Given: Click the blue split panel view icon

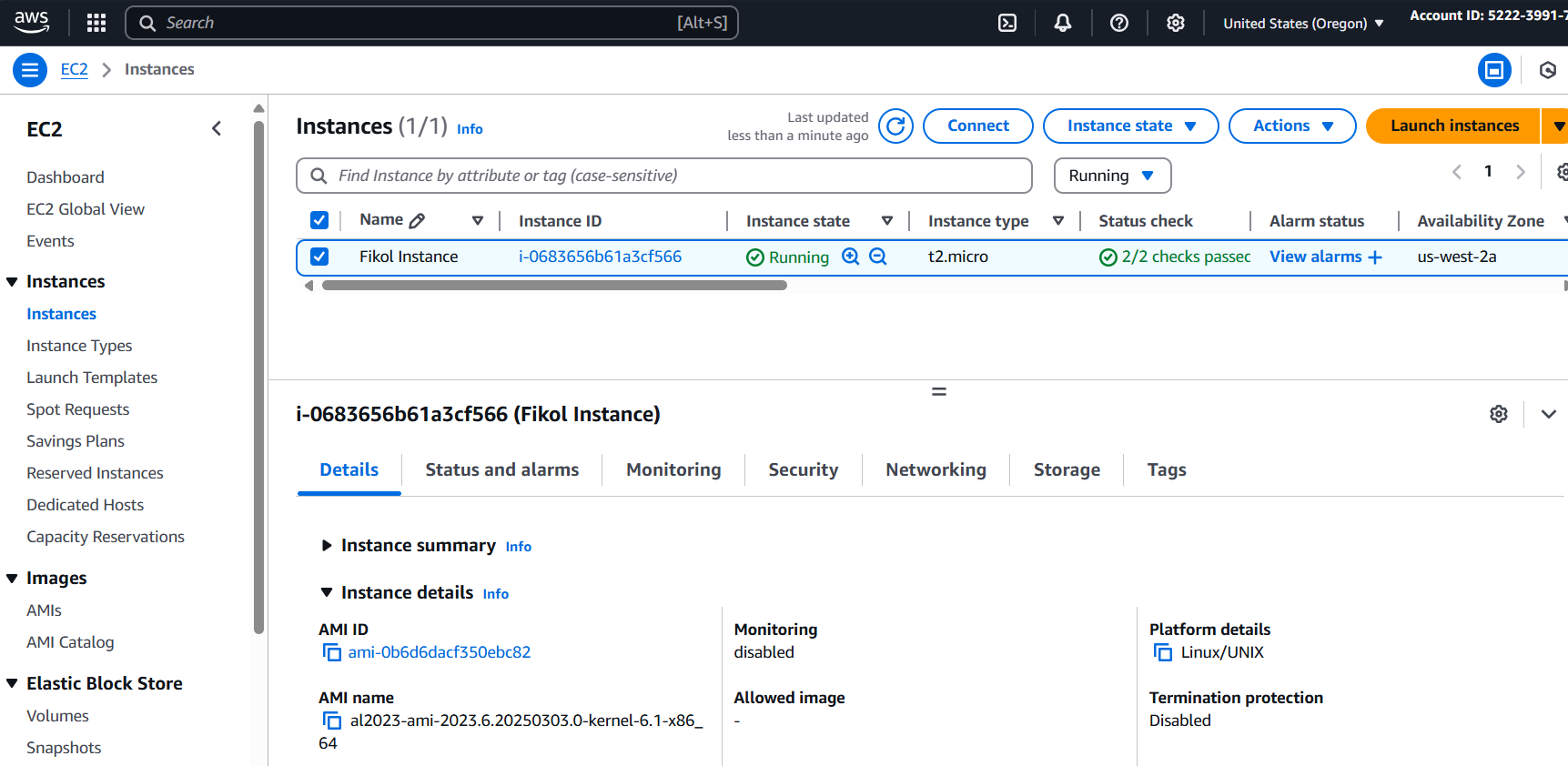Looking at the screenshot, I should click(x=1494, y=70).
